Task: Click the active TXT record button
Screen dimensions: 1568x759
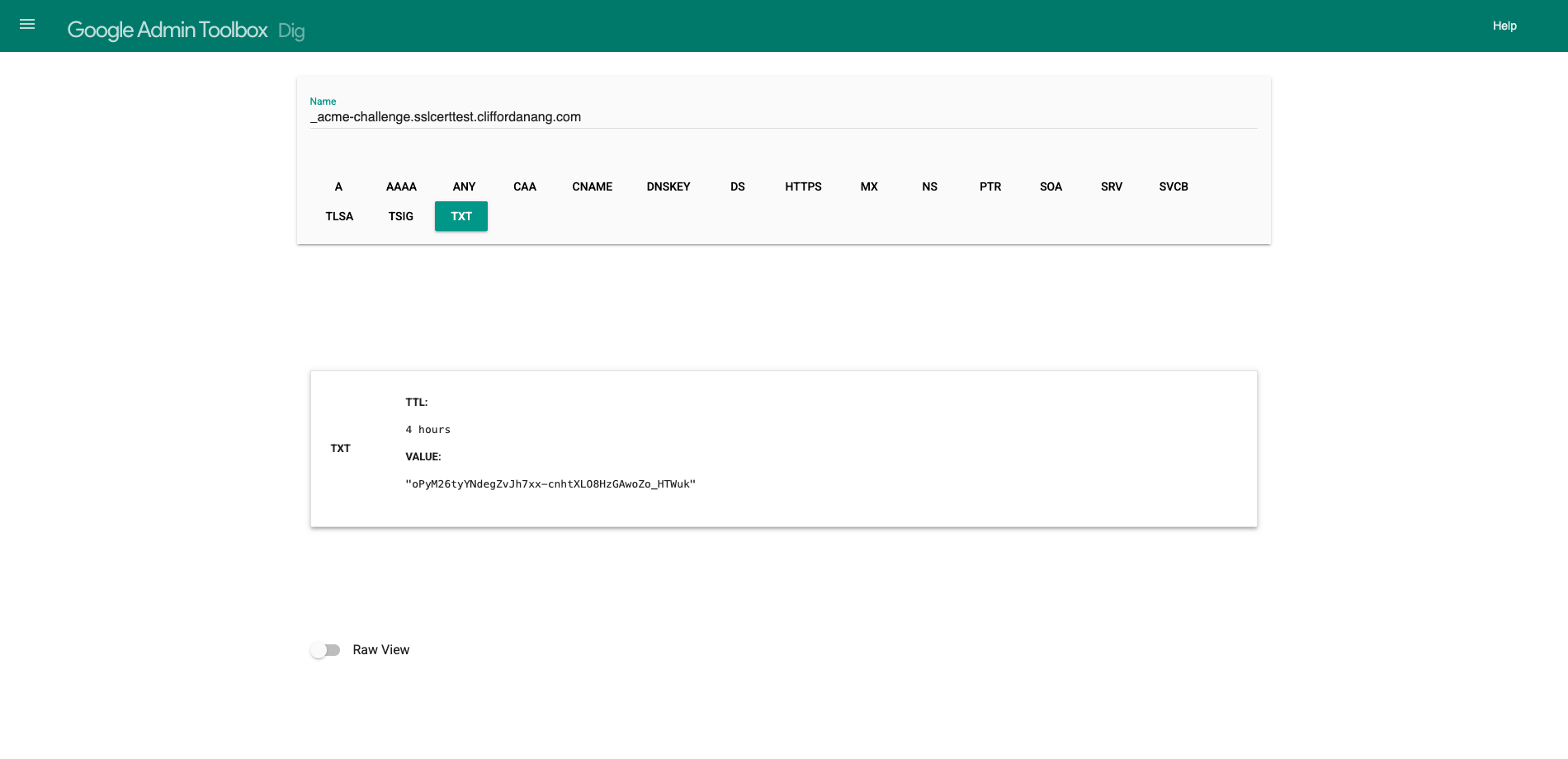Action: (x=461, y=216)
